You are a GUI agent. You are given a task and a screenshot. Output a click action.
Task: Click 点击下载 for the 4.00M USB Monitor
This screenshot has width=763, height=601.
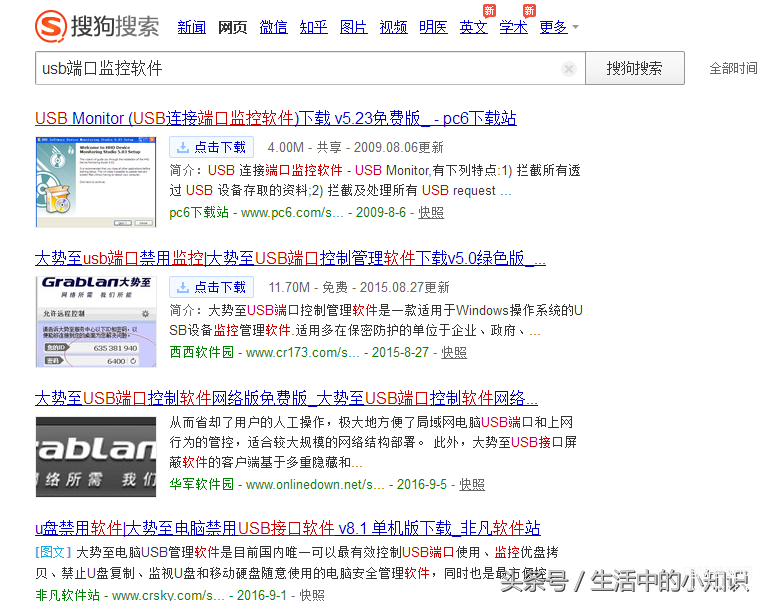tap(212, 147)
